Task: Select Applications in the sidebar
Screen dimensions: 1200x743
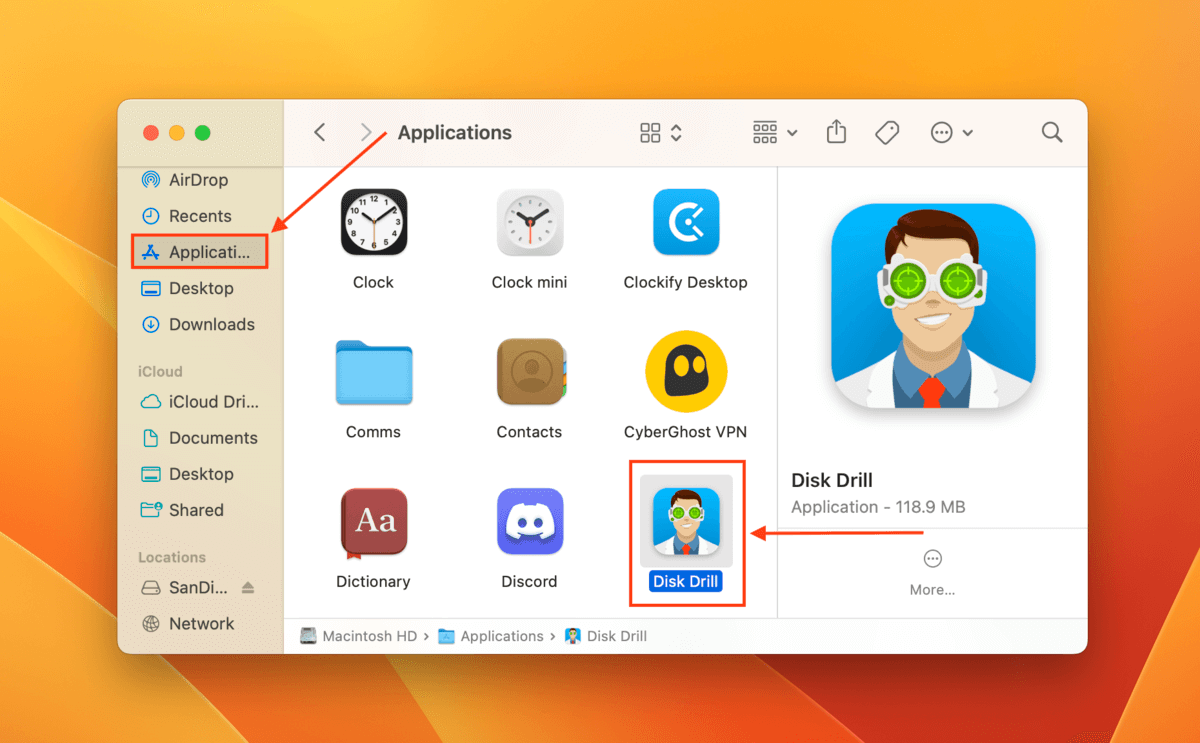Action: 200,252
